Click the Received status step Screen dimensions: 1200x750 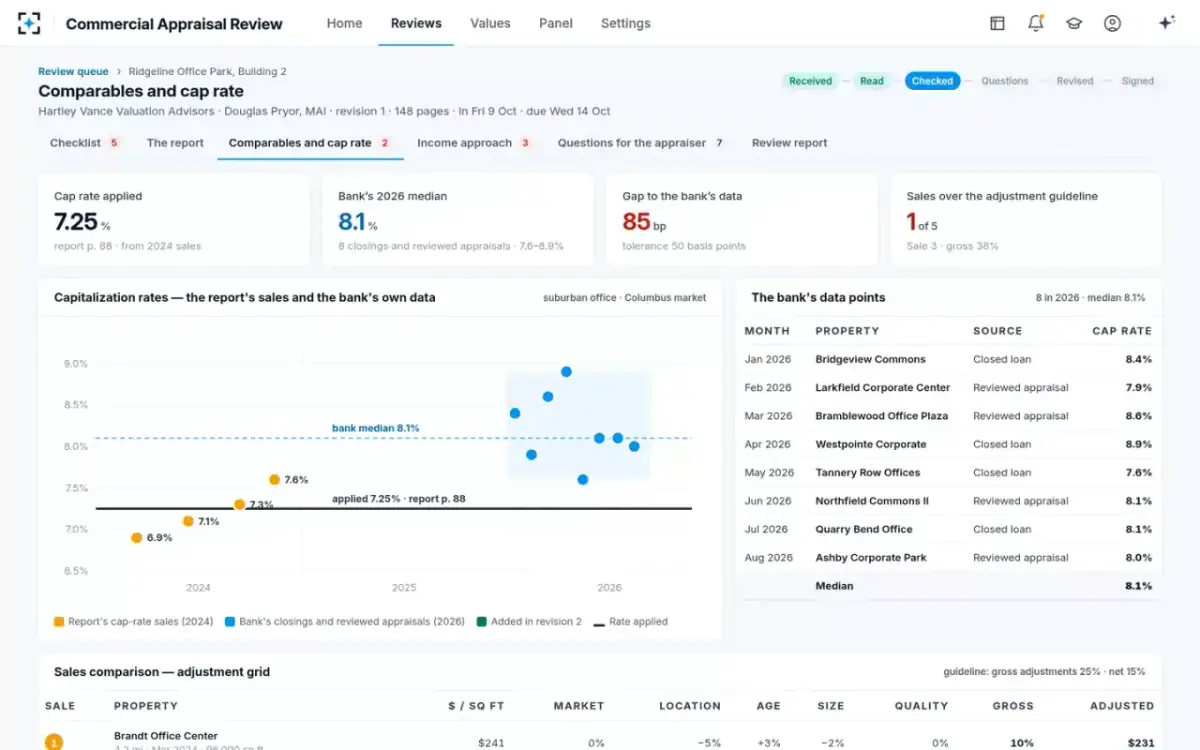point(810,81)
